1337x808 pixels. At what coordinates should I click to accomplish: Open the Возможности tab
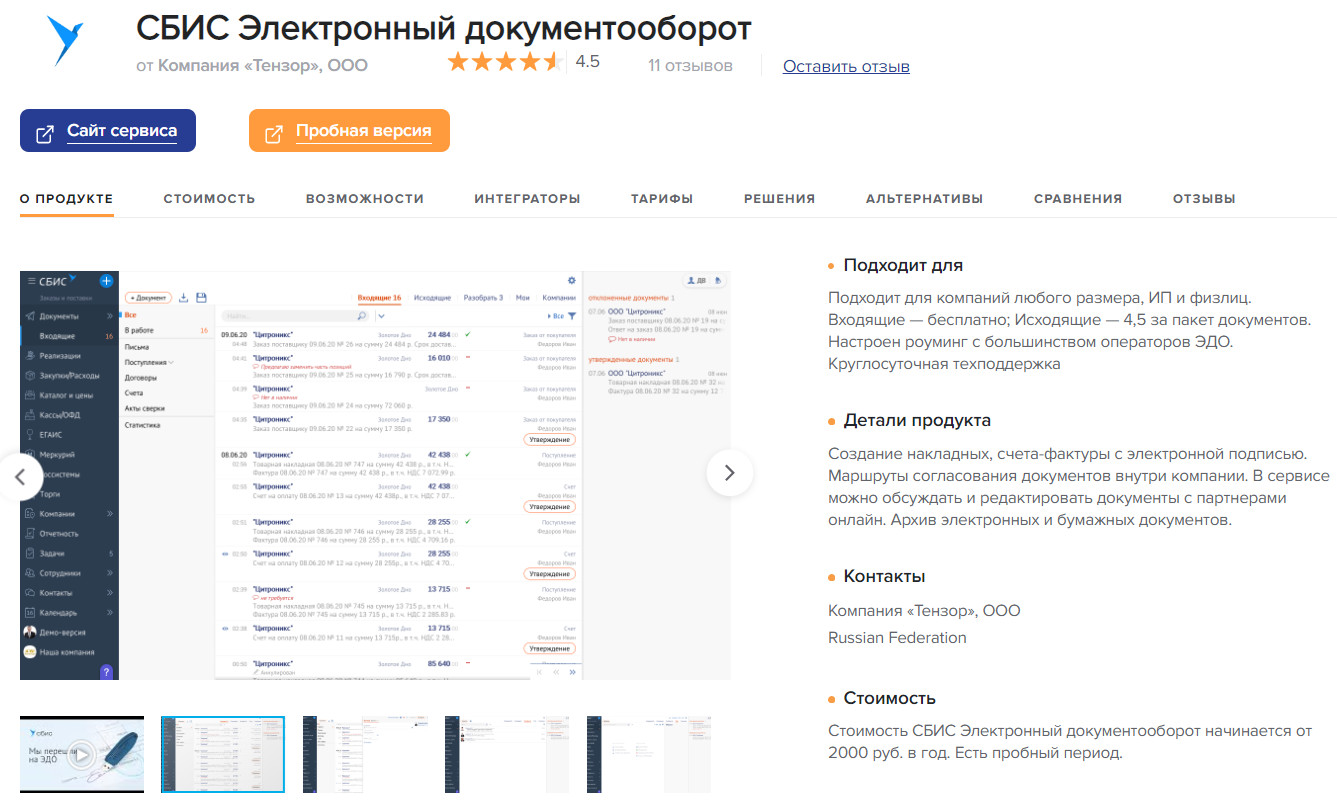365,199
